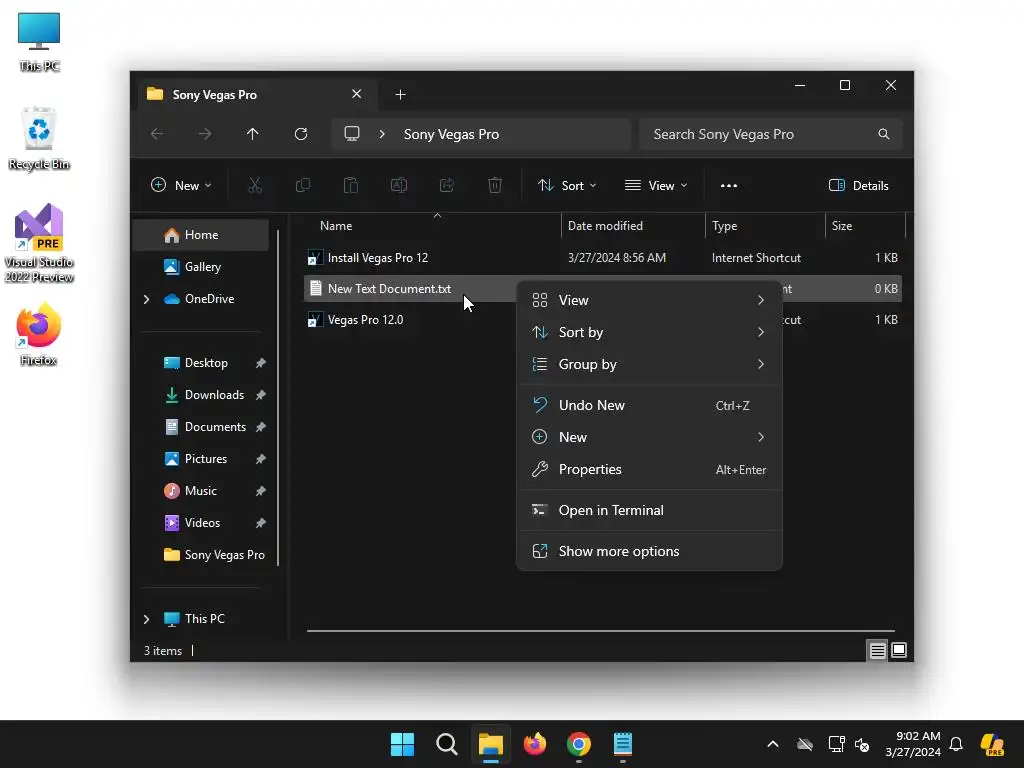The width and height of the screenshot is (1024, 768).
Task: Switch to details list view icon in status bar
Action: (877, 650)
